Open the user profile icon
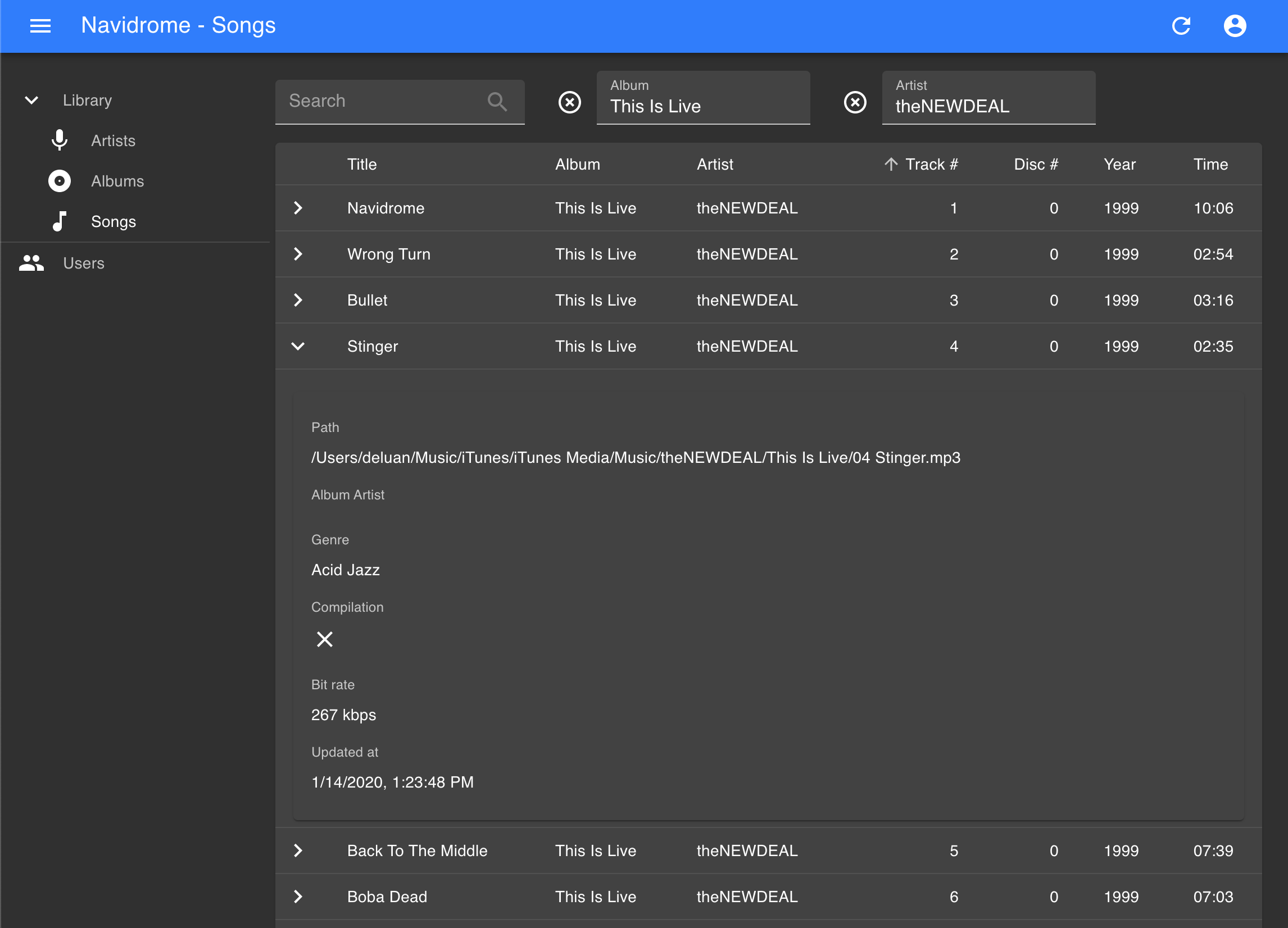The image size is (1288, 928). coord(1235,25)
